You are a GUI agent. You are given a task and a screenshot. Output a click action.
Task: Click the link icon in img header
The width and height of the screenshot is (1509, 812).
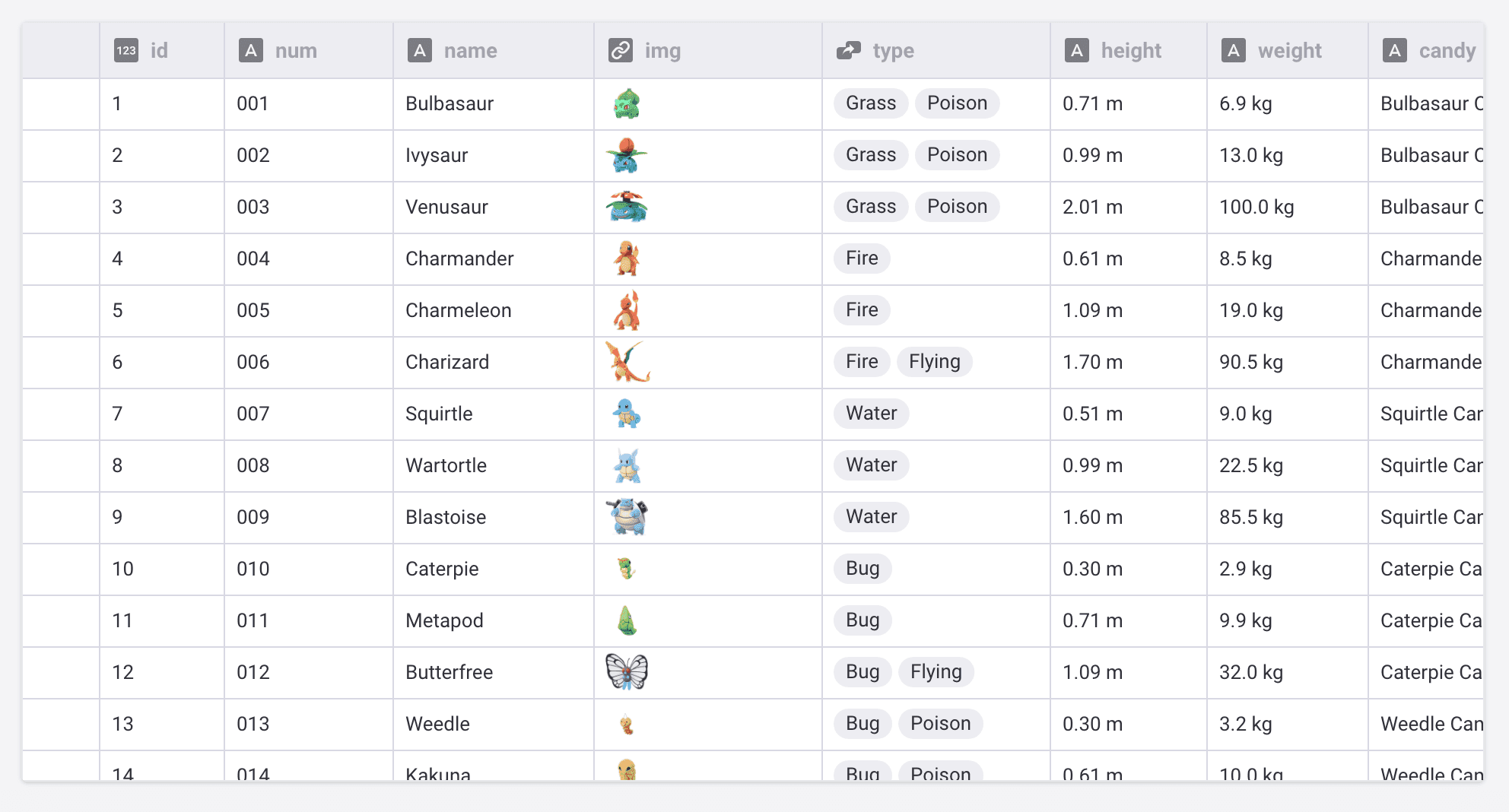coord(621,51)
